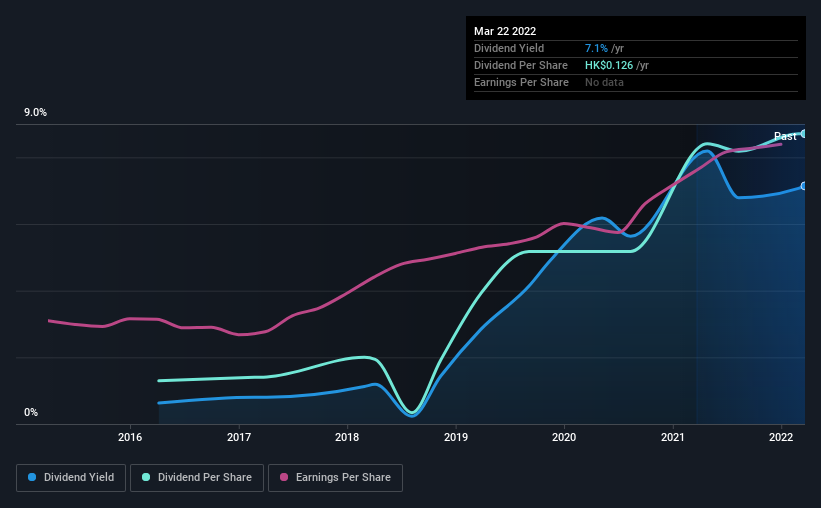Click the Past label on the chart

785,136
